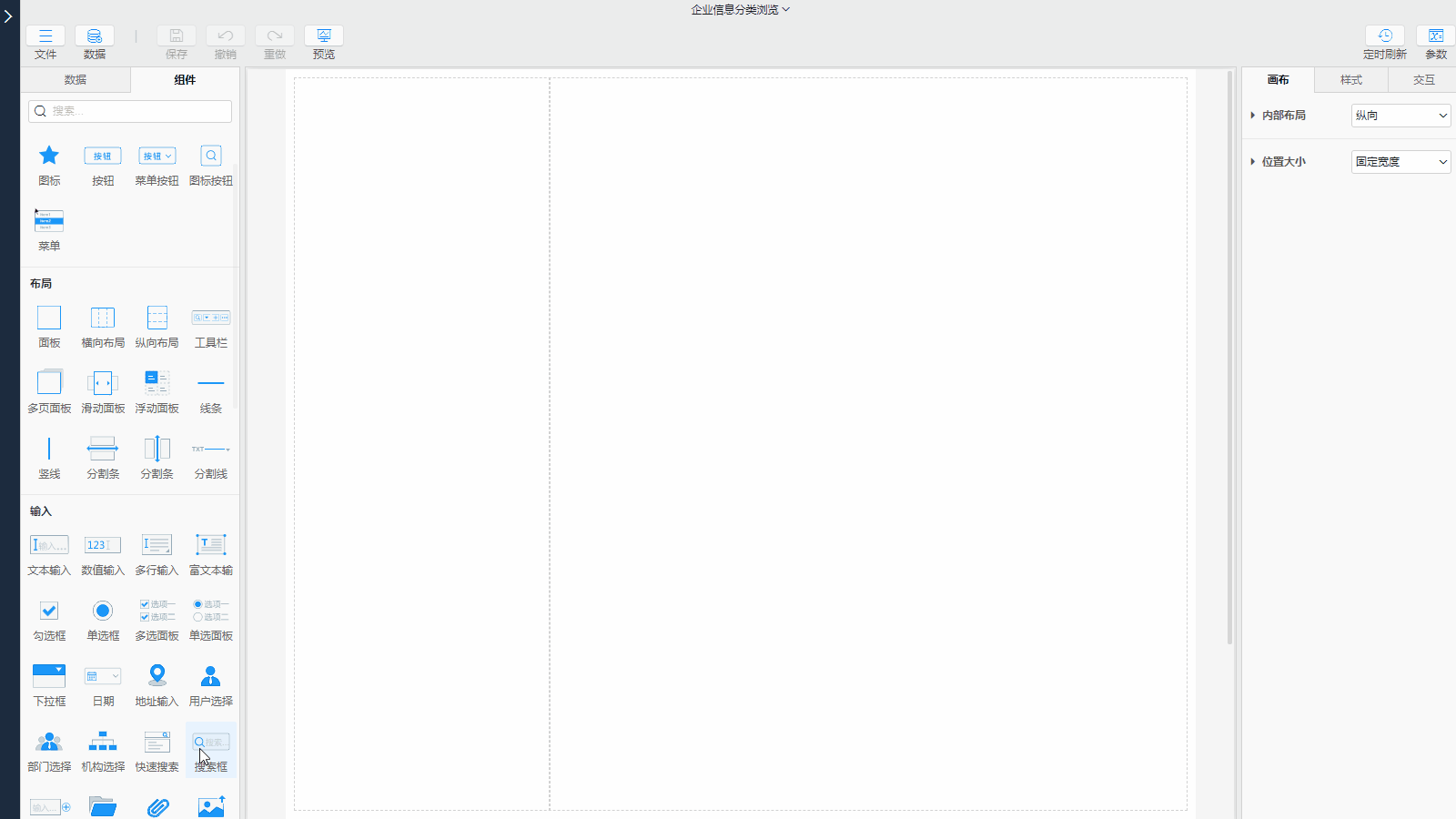This screenshot has width=1456, height=819.
Task: Switch to the 样式 tab
Action: click(1350, 80)
